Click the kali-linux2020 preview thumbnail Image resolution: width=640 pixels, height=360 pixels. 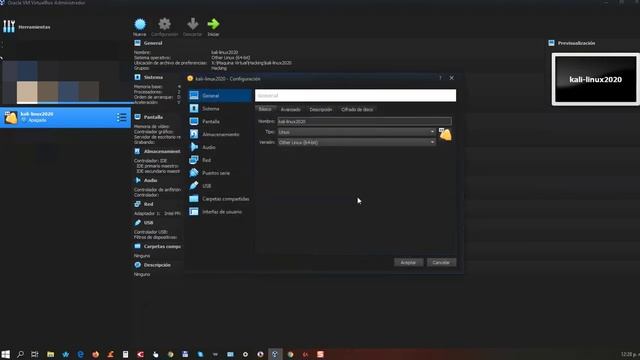[x=596, y=79]
